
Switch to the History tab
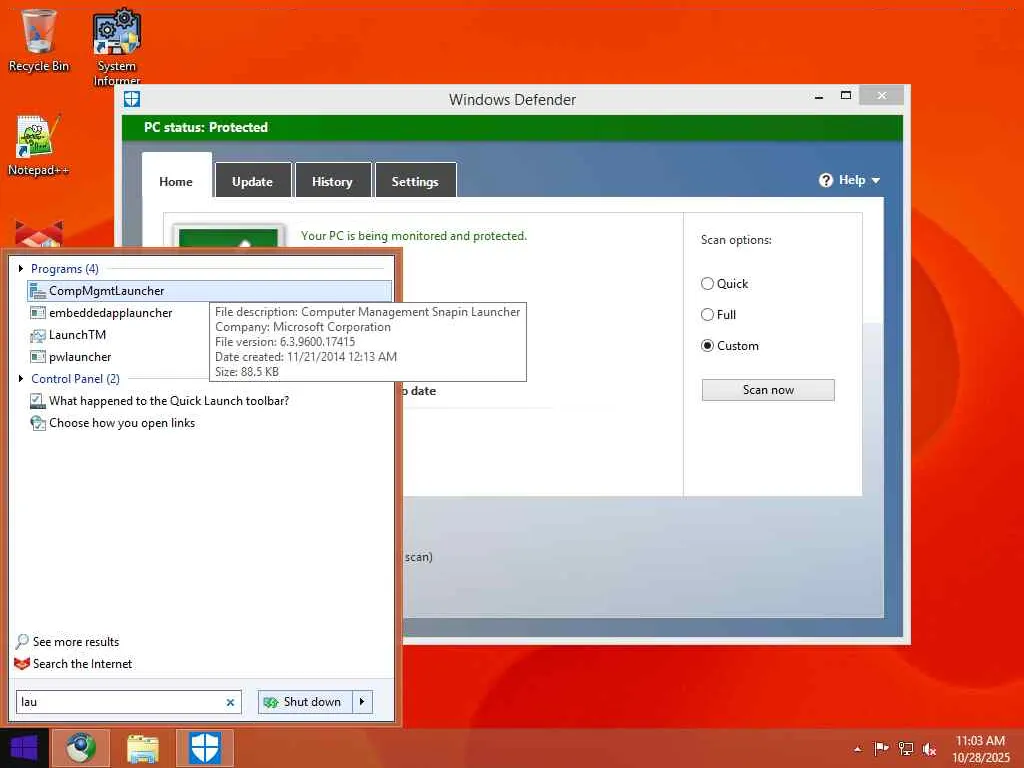(x=332, y=182)
